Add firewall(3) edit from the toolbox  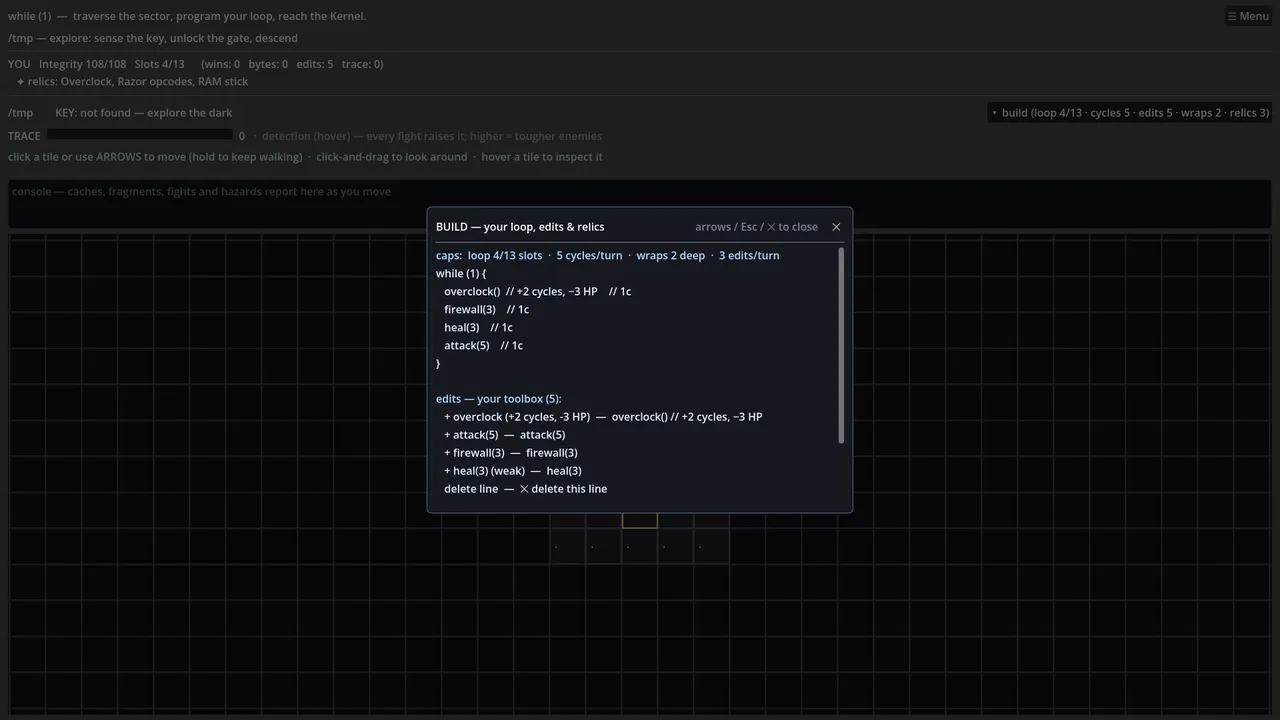tap(511, 453)
